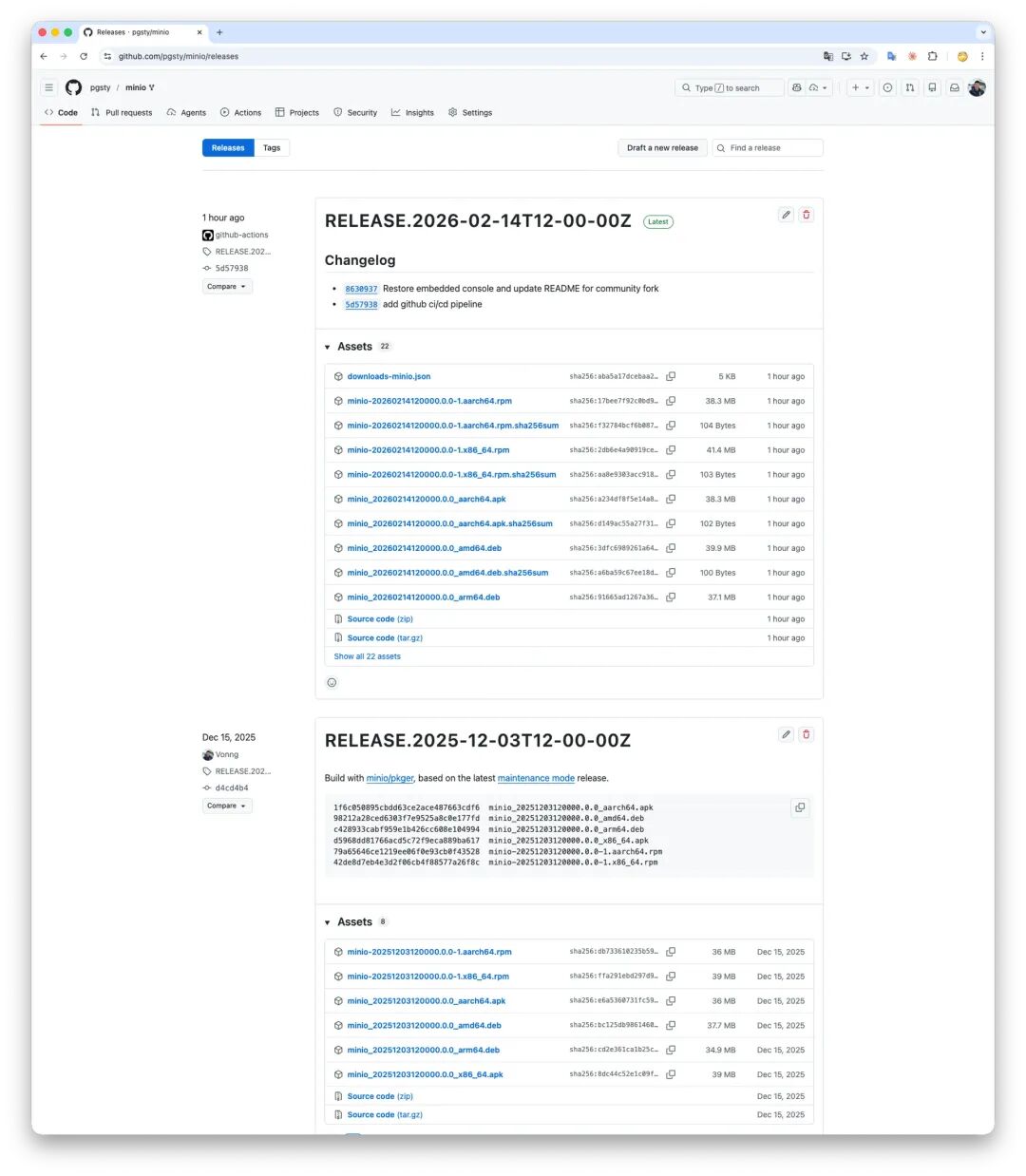Open the minio/pkger link
This screenshot has height=1176, width=1026.
(x=389, y=778)
